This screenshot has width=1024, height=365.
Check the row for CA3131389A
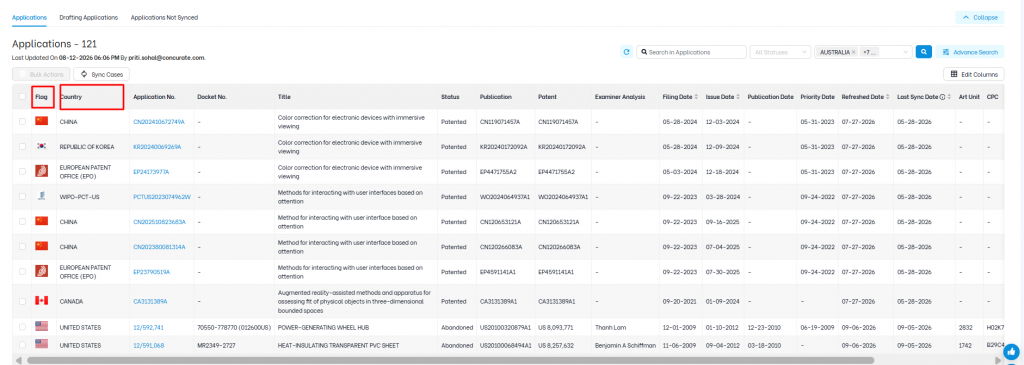pos(23,301)
